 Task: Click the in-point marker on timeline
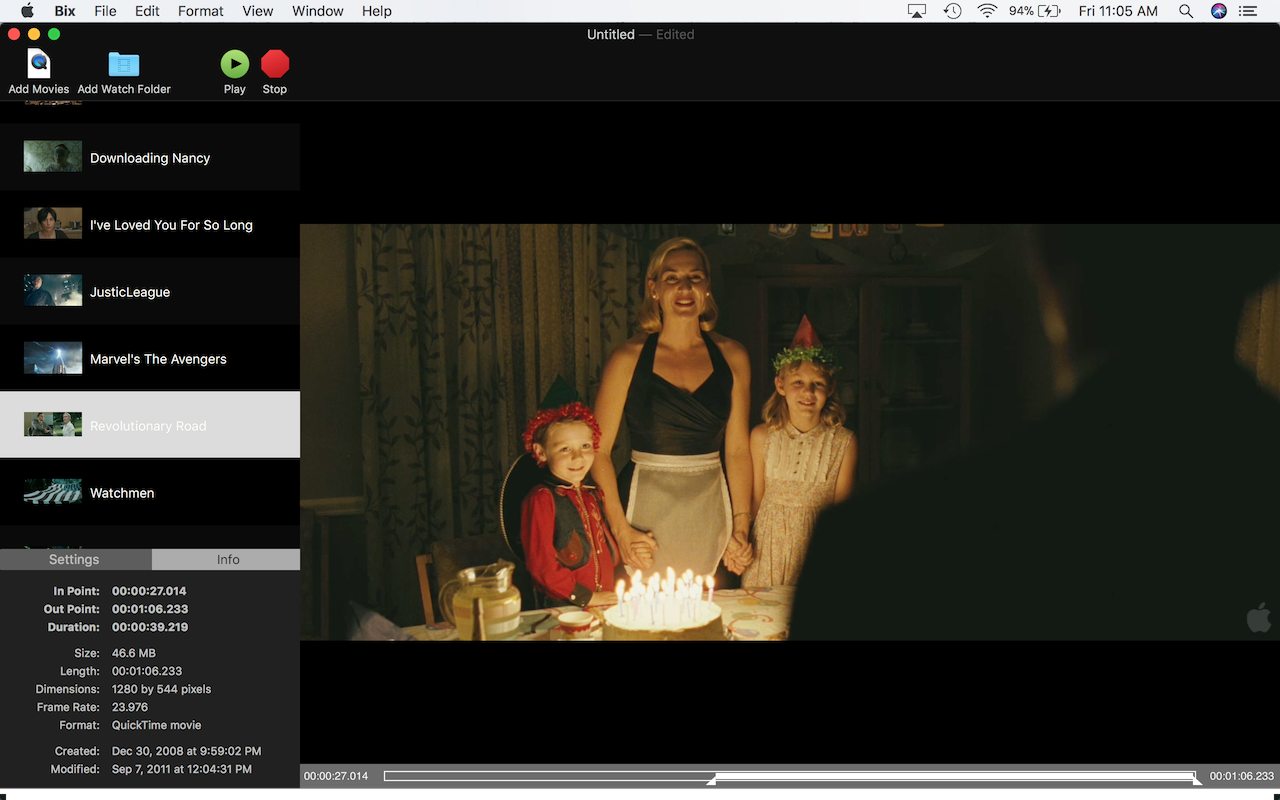pos(711,780)
